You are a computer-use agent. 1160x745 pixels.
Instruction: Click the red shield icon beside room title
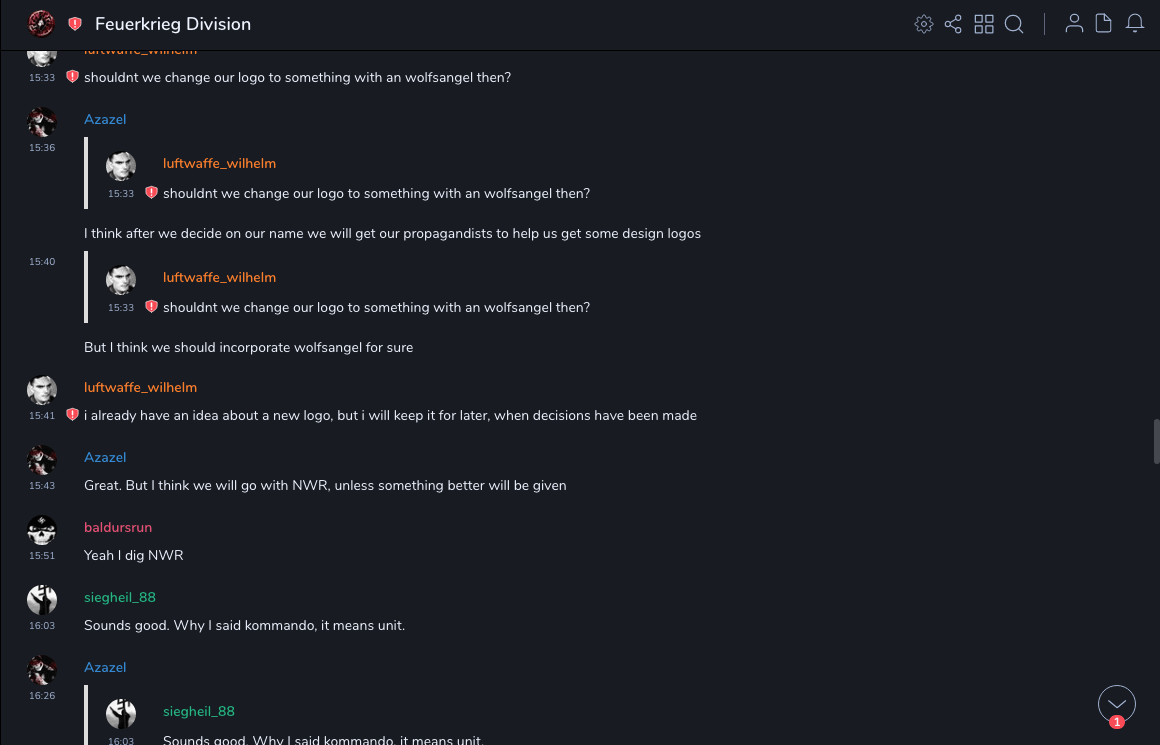point(75,24)
